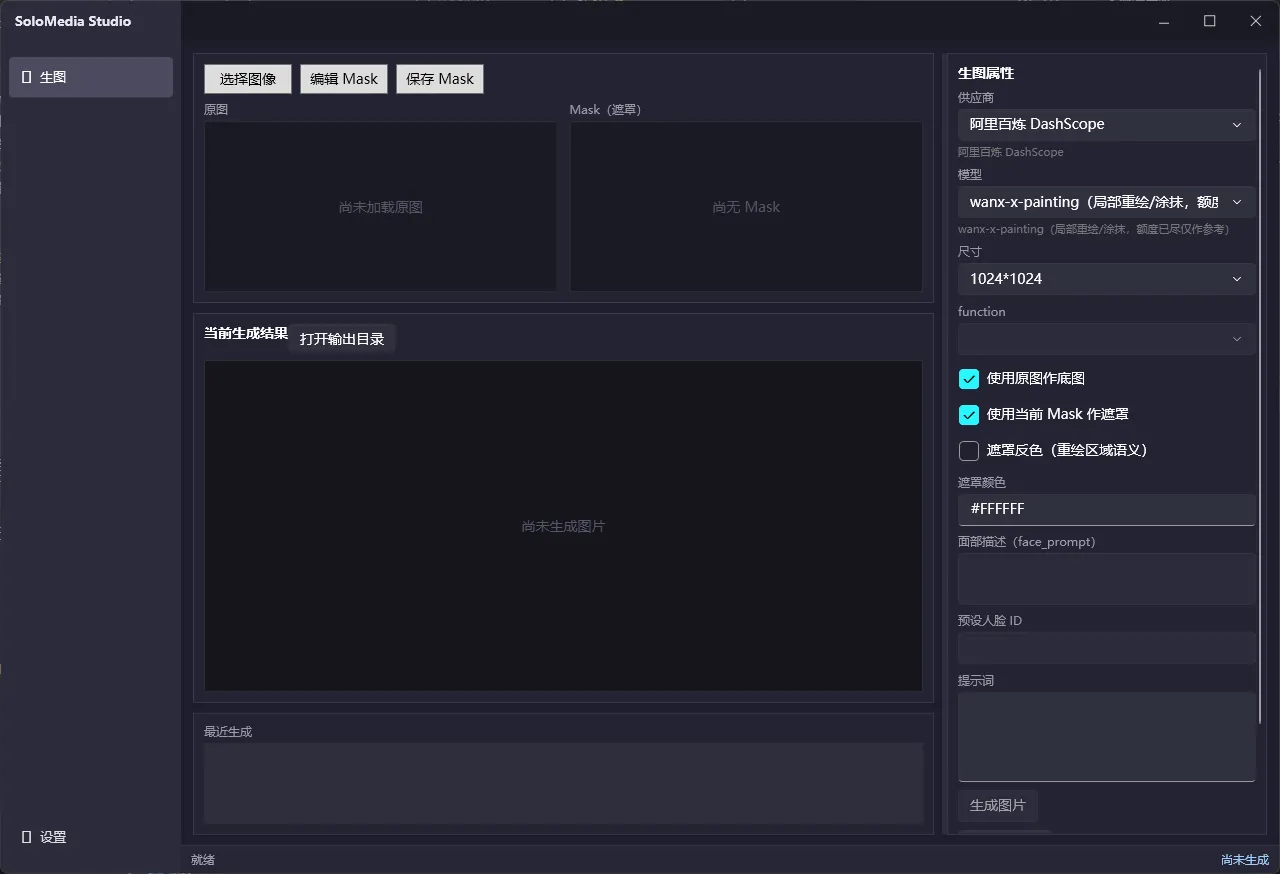Open the empty function dropdown
The height and width of the screenshot is (874, 1280).
coord(1106,339)
